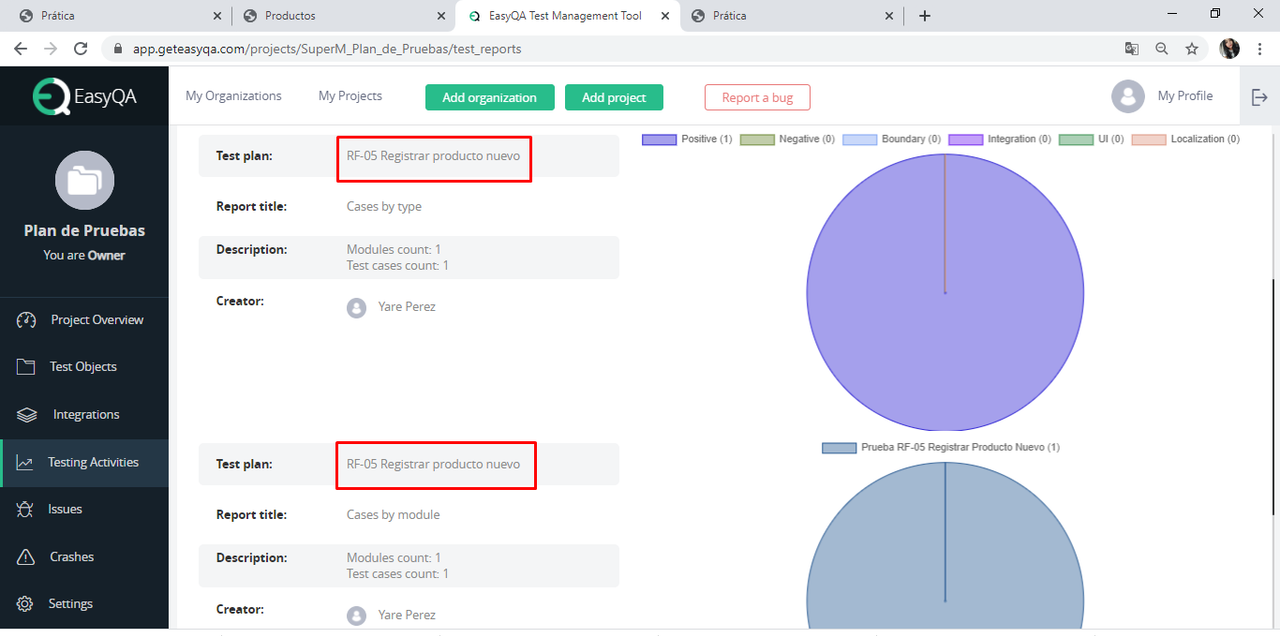This screenshot has height=636, width=1280.
Task: Open Crashes in sidebar
Action: 84,557
